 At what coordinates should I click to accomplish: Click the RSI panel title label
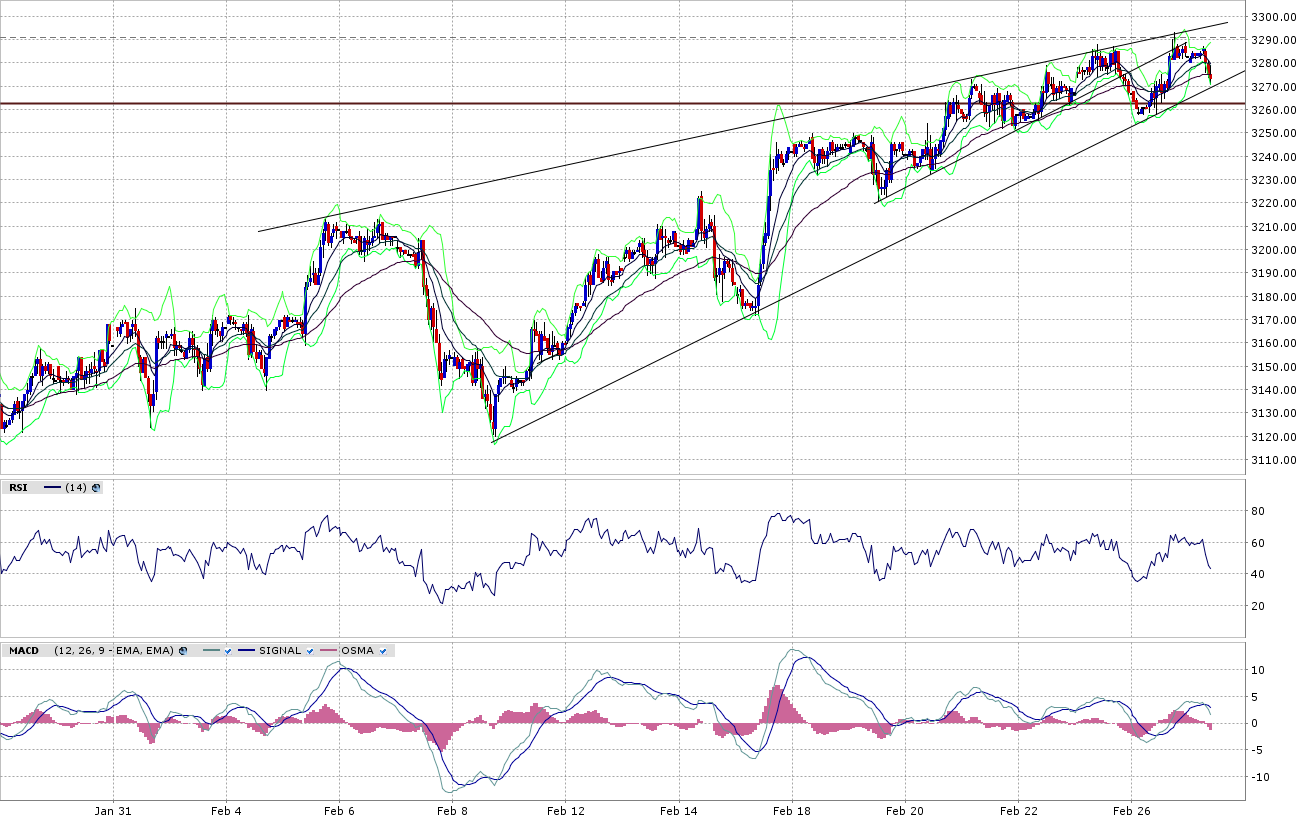(x=18, y=488)
